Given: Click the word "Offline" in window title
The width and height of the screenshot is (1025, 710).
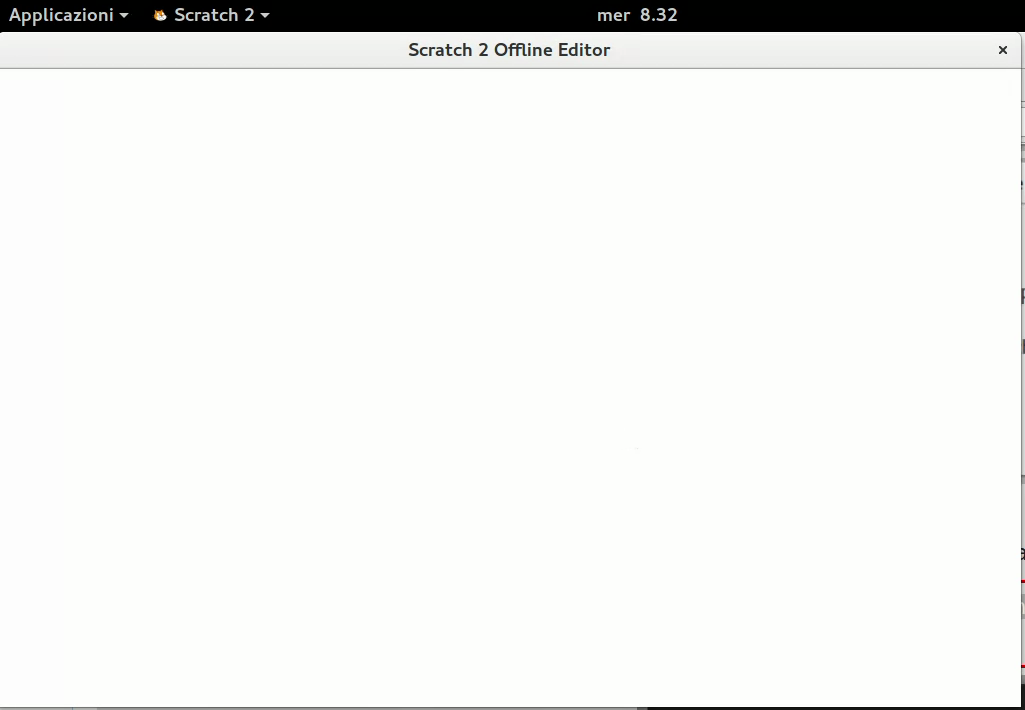Looking at the screenshot, I should coord(522,50).
